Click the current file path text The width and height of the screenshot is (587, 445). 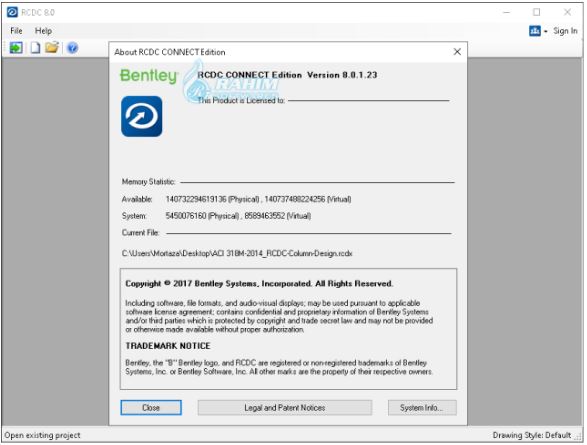pos(237,253)
